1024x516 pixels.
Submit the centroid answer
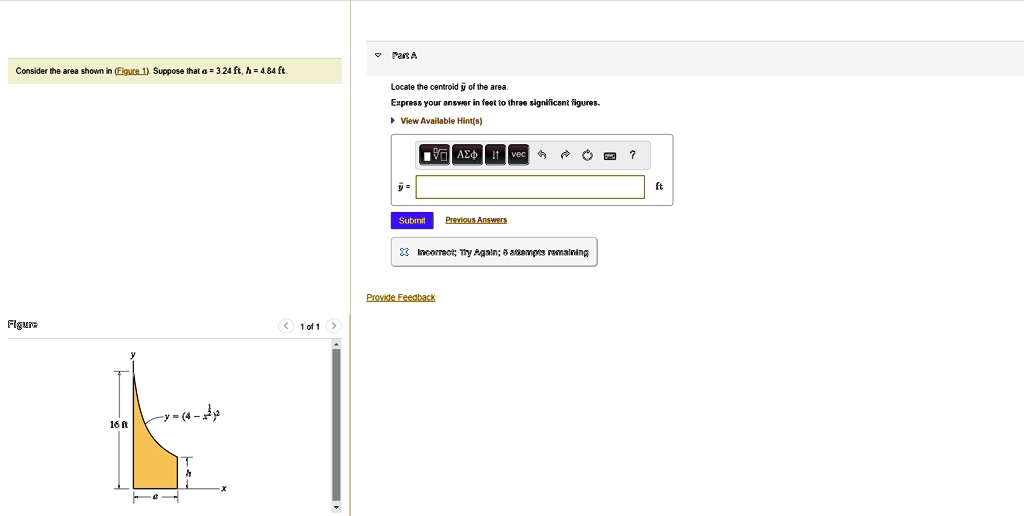click(411, 220)
